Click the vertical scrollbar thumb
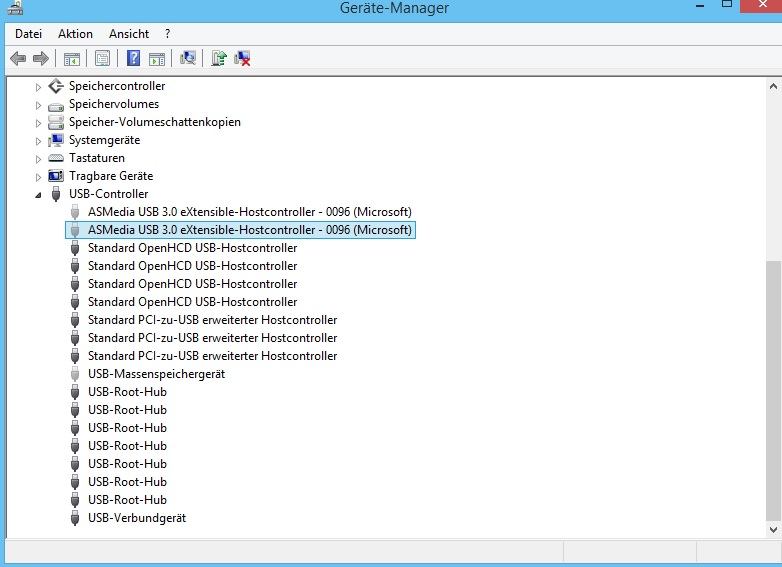This screenshot has height=567, width=782. (x=773, y=390)
